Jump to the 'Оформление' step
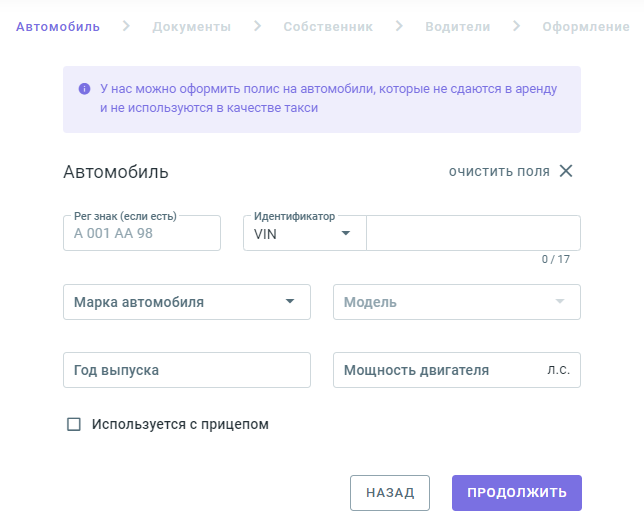 point(585,26)
